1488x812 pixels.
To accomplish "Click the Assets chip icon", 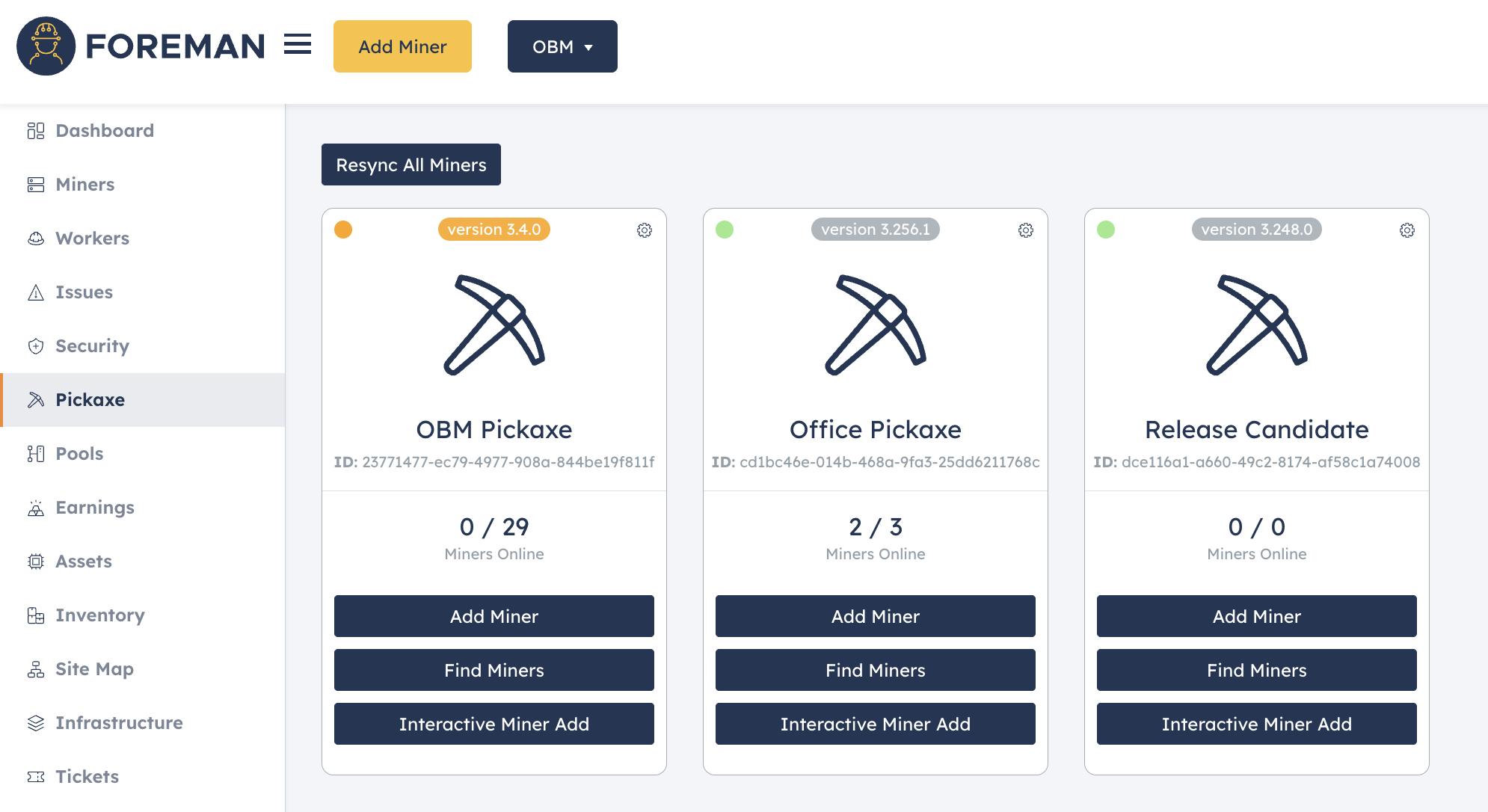I will point(36,562).
